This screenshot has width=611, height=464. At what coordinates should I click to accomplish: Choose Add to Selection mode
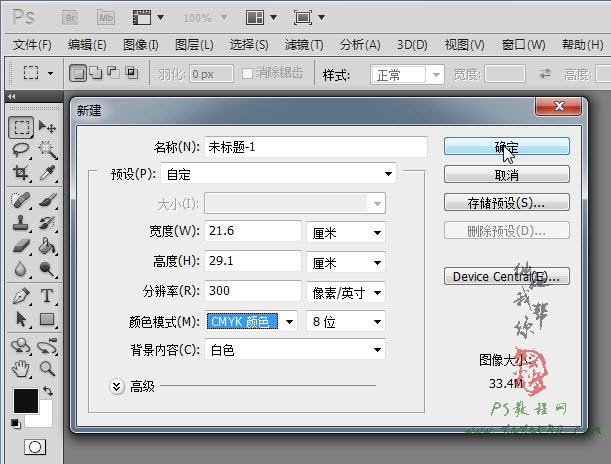(95, 73)
